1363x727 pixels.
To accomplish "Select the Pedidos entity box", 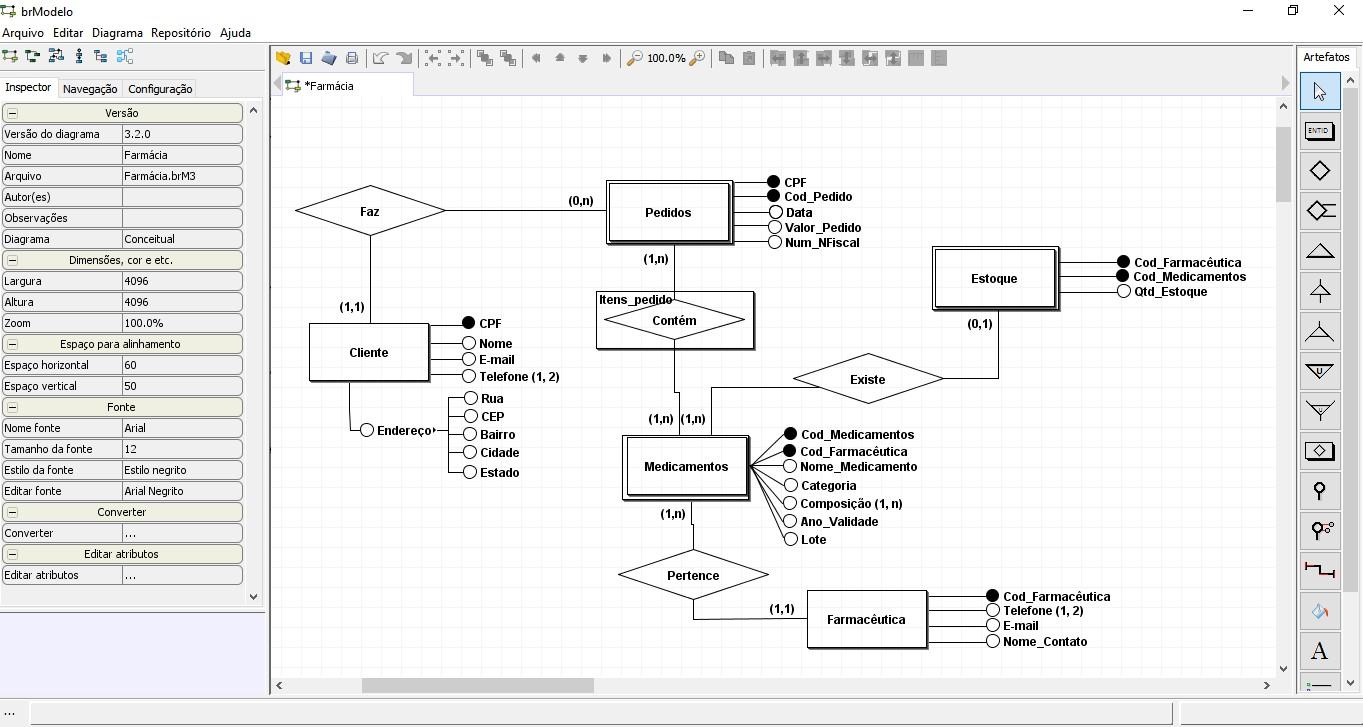I will (x=668, y=212).
